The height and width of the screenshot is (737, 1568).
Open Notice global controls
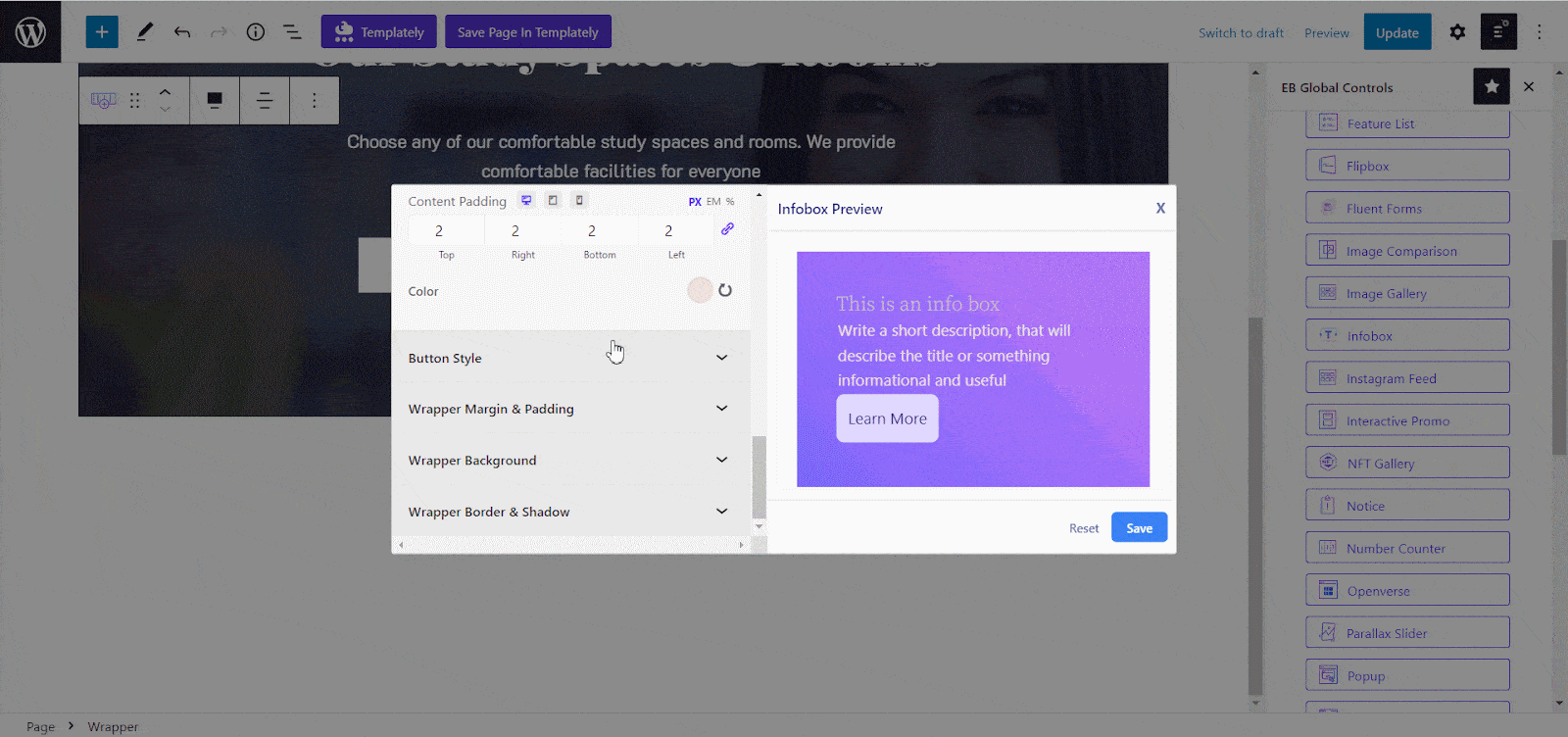pyautogui.click(x=1407, y=506)
